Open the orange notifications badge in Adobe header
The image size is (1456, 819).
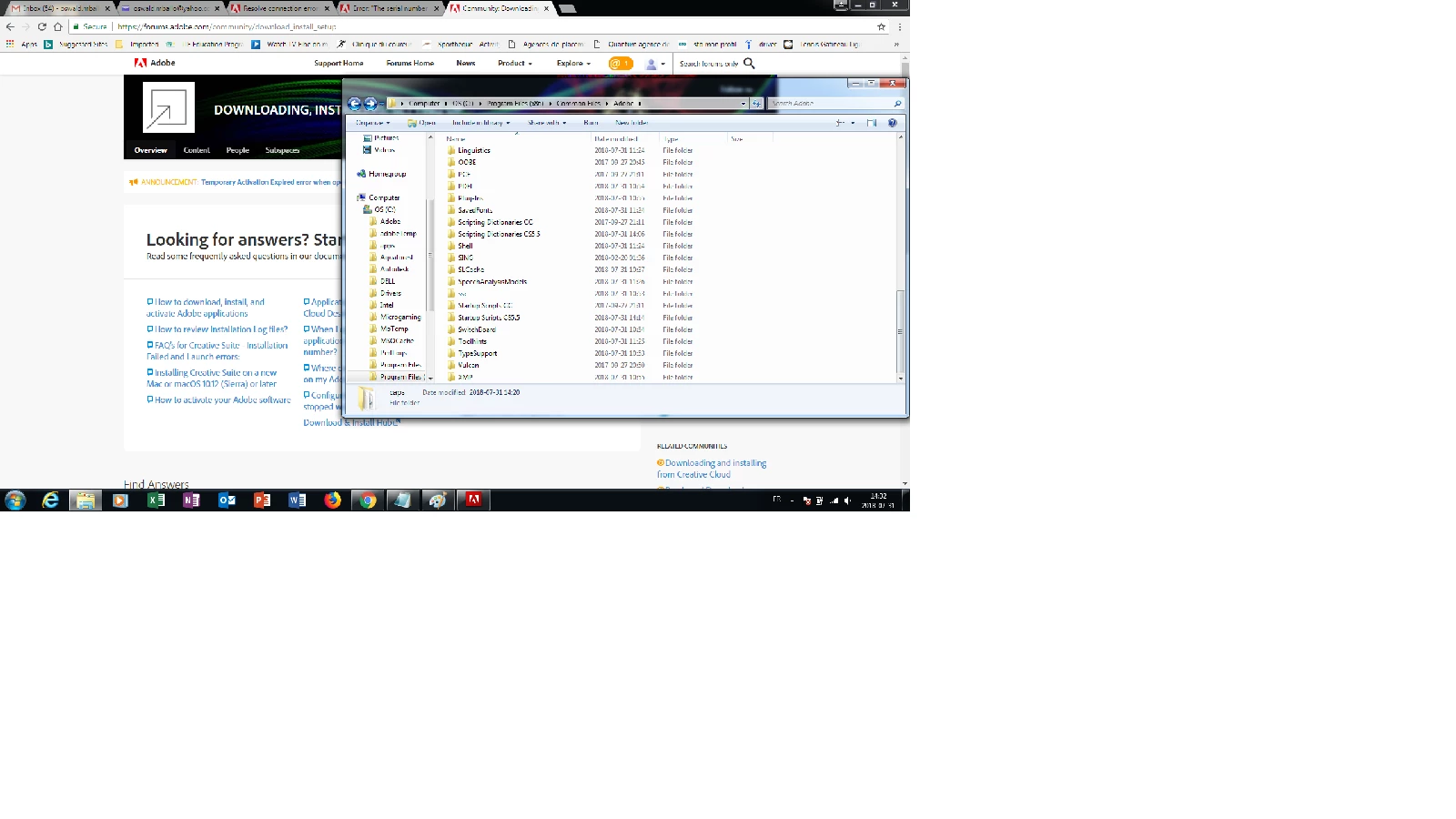point(621,63)
